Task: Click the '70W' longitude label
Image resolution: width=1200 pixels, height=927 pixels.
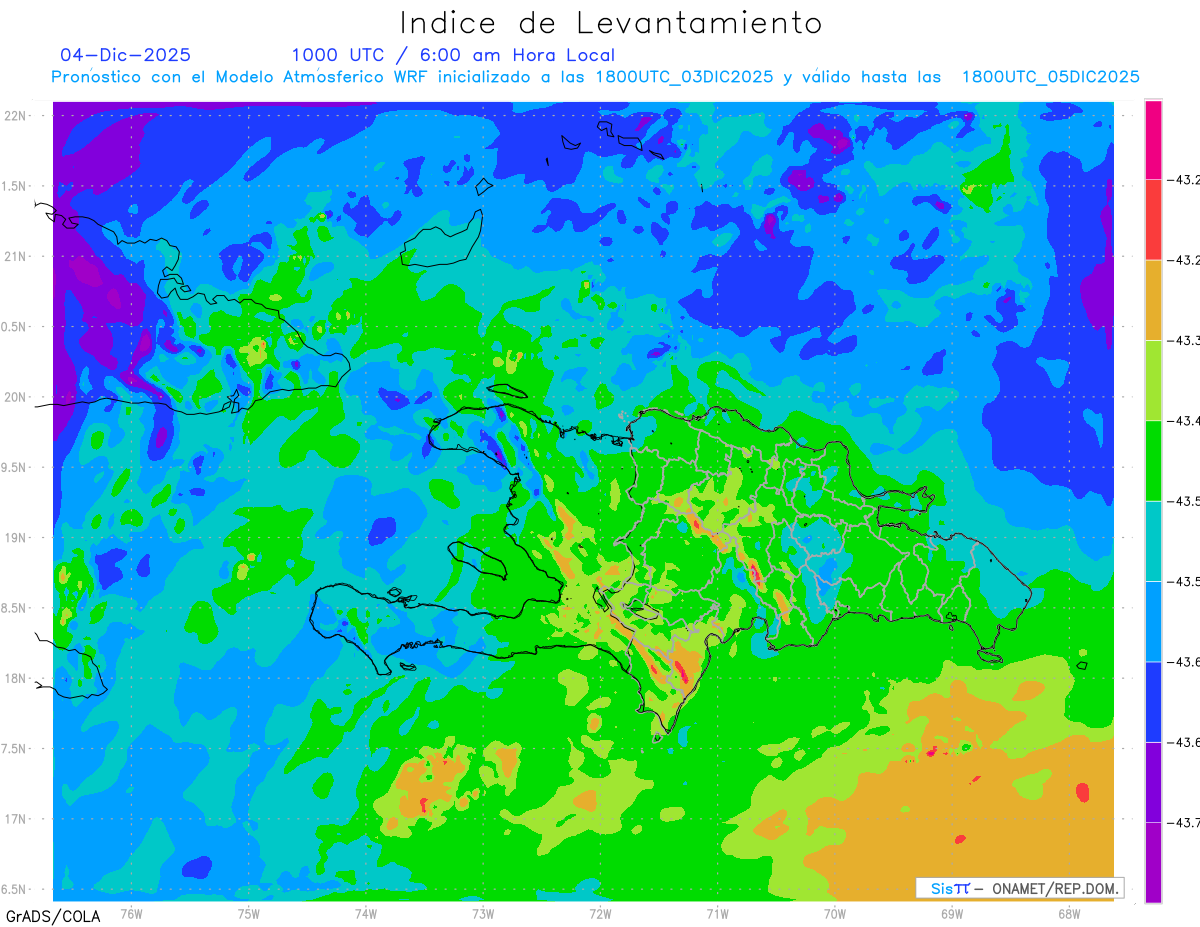Action: coord(835,912)
